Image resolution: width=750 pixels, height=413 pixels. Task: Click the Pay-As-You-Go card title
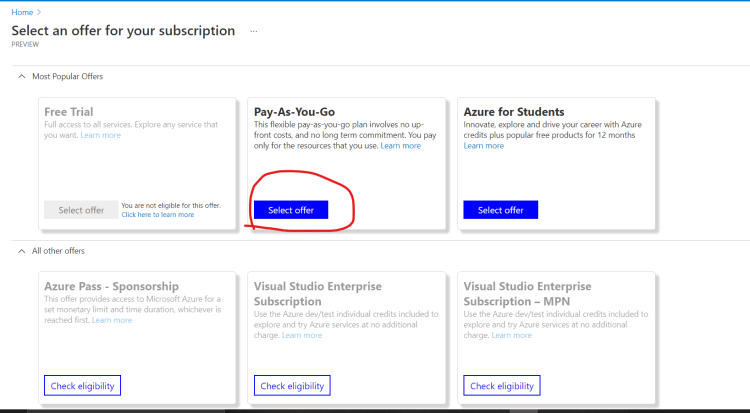coord(294,112)
